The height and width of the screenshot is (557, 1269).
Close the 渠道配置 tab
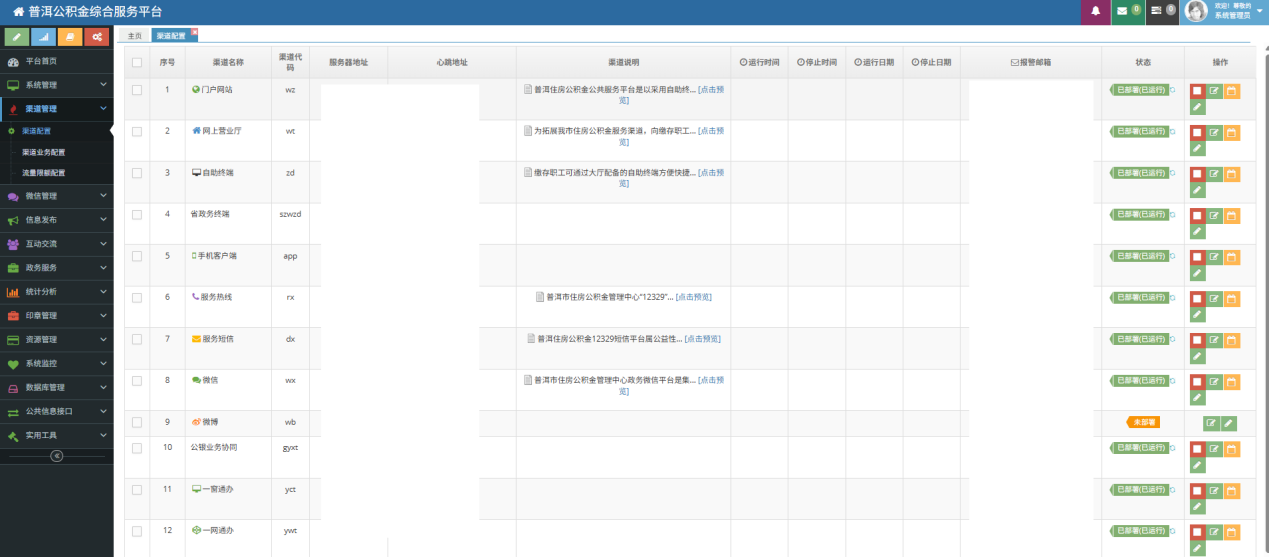click(194, 32)
